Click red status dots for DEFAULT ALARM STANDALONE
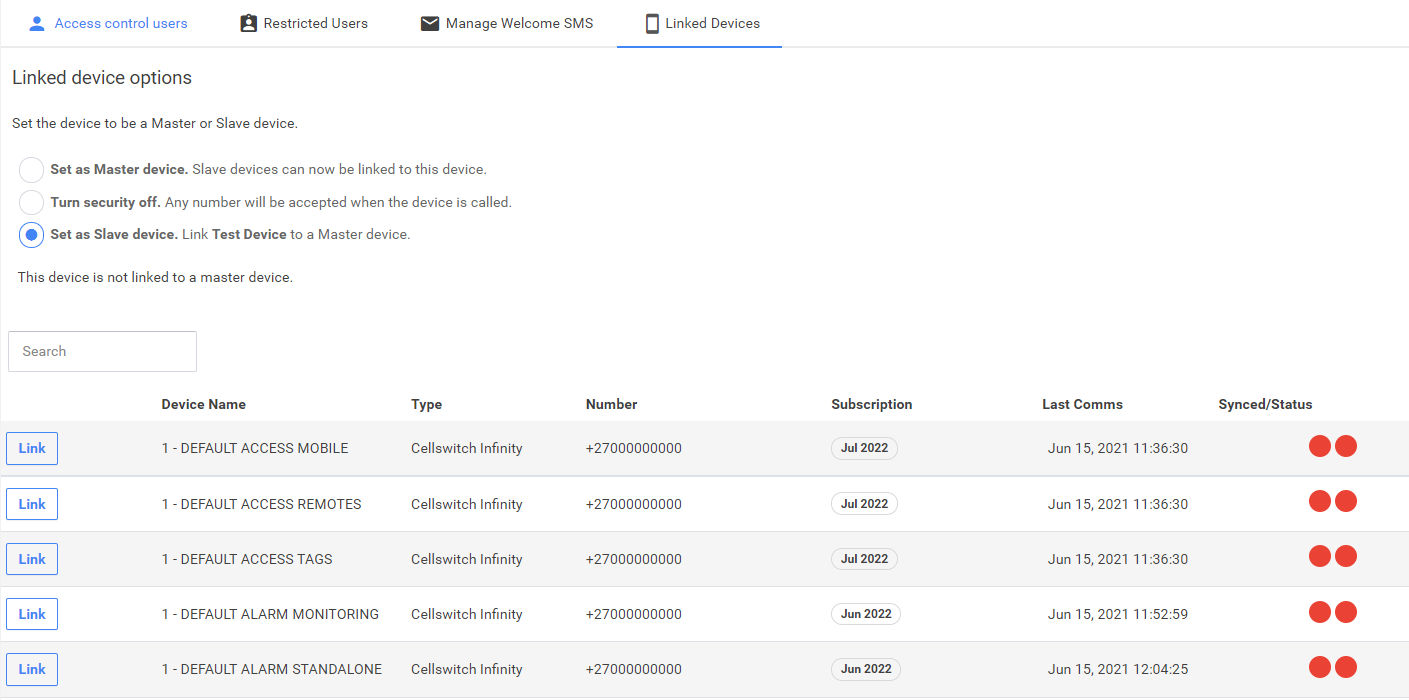Screen dimensions: 1409x700 click(x=1332, y=667)
